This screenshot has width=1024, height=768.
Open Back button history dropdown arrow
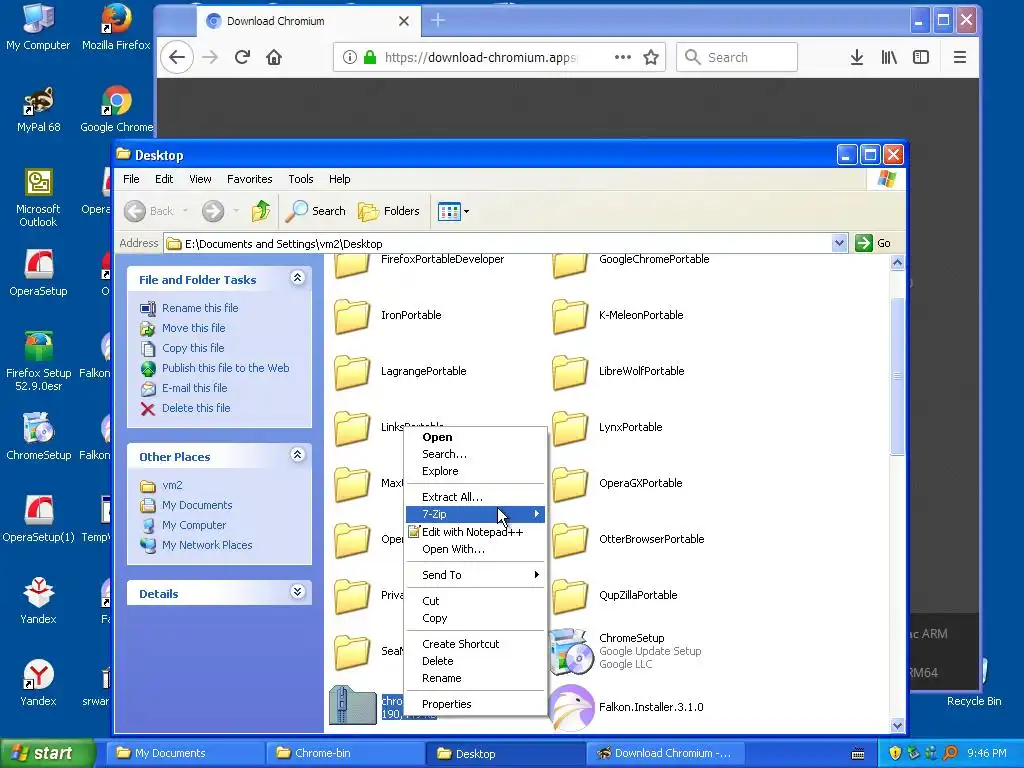pyautogui.click(x=185, y=211)
